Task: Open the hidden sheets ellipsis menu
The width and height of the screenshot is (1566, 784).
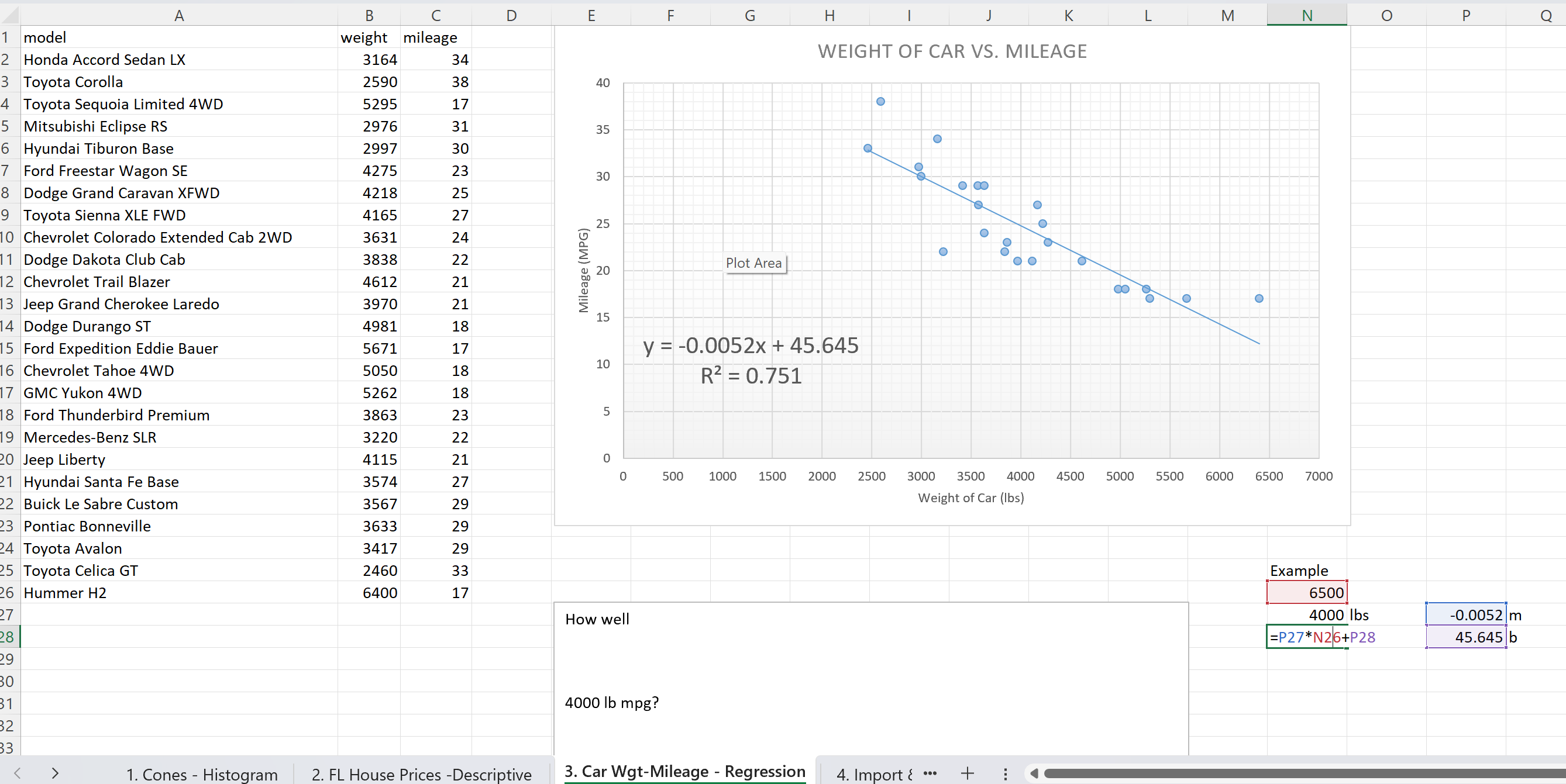Action: coord(930,773)
